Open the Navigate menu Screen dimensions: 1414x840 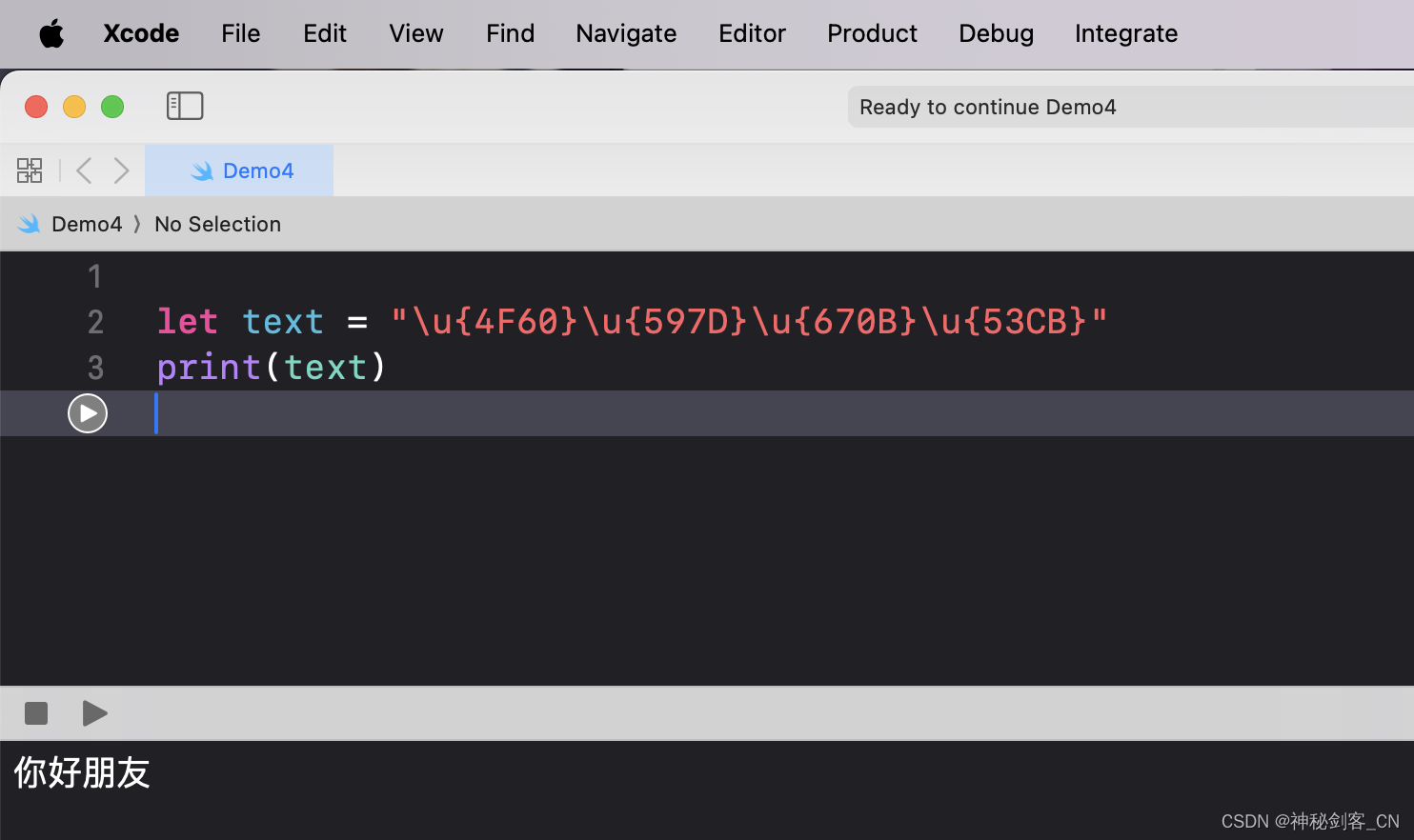click(626, 33)
